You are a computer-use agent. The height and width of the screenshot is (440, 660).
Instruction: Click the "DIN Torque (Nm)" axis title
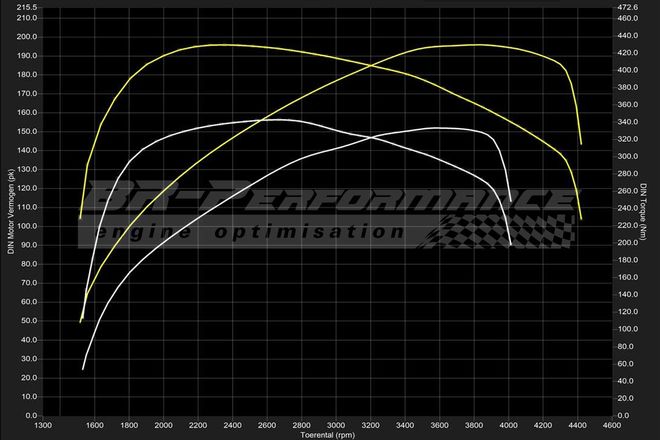(x=643, y=212)
